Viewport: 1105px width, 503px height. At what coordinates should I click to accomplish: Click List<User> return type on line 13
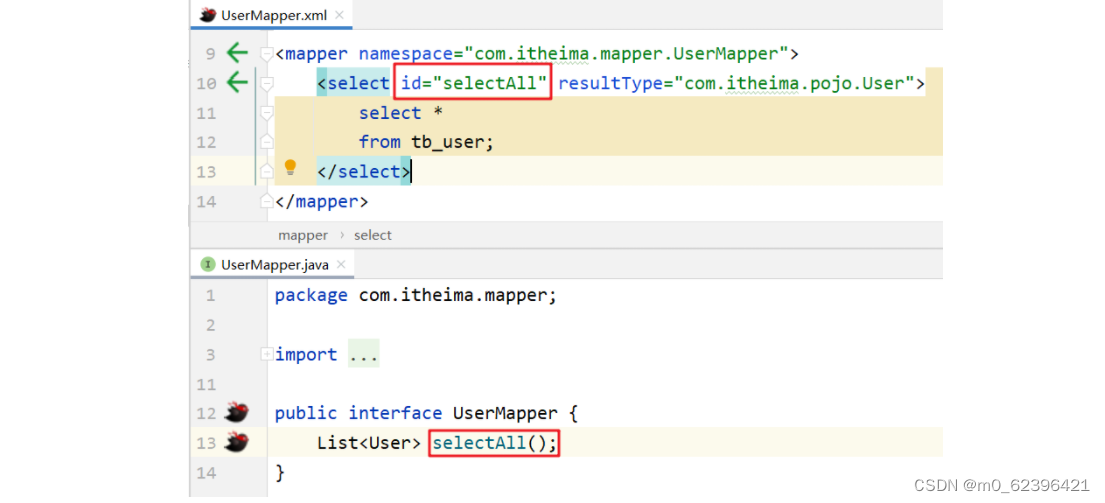pyautogui.click(x=369, y=442)
